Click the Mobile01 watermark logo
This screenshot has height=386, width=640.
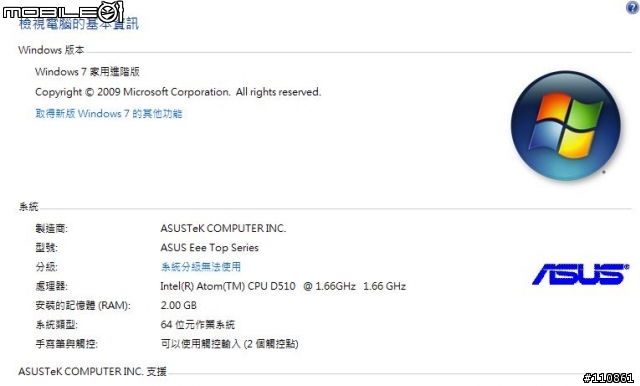[63, 11]
